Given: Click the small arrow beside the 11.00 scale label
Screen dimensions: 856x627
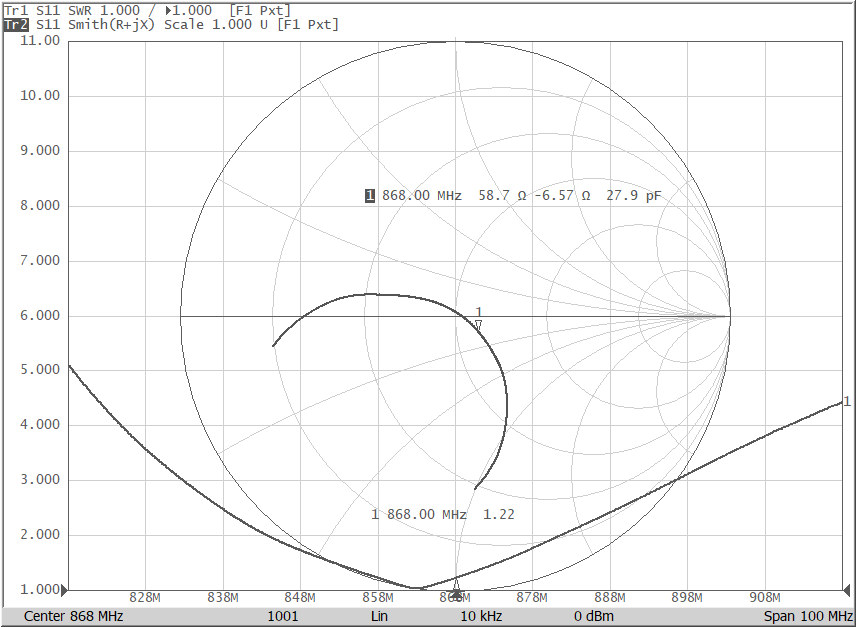Looking at the screenshot, I should [x=63, y=41].
